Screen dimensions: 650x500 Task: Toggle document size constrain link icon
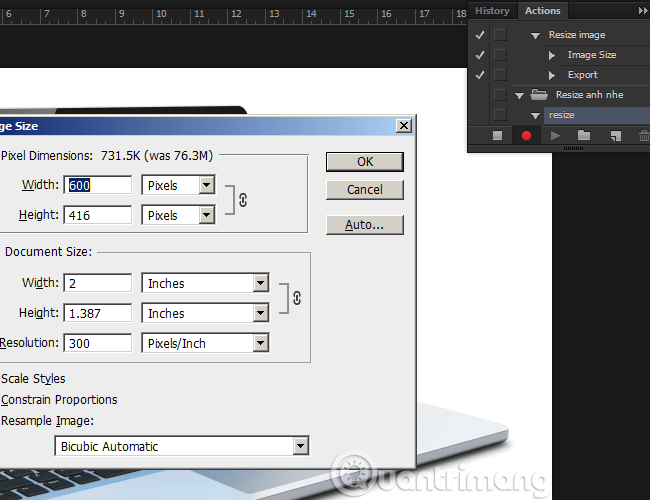[x=297, y=298]
